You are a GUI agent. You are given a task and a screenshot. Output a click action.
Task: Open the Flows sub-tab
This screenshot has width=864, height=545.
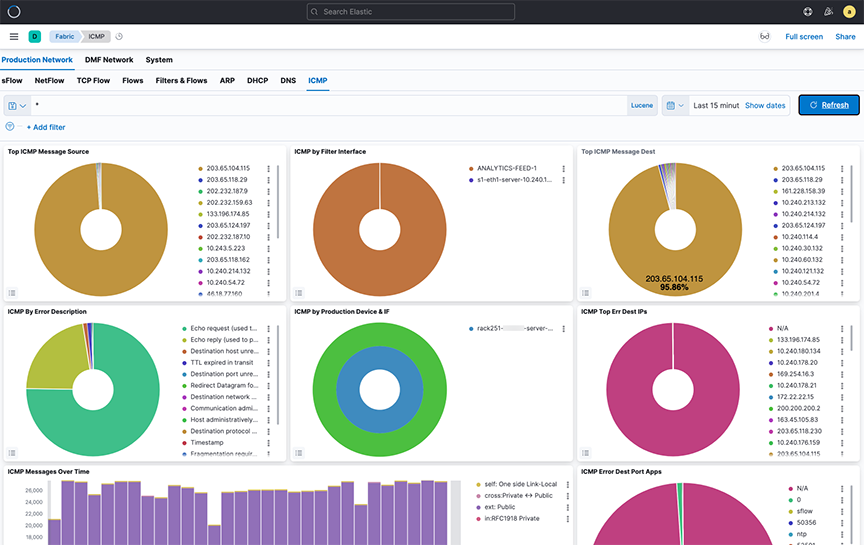pyautogui.click(x=133, y=80)
